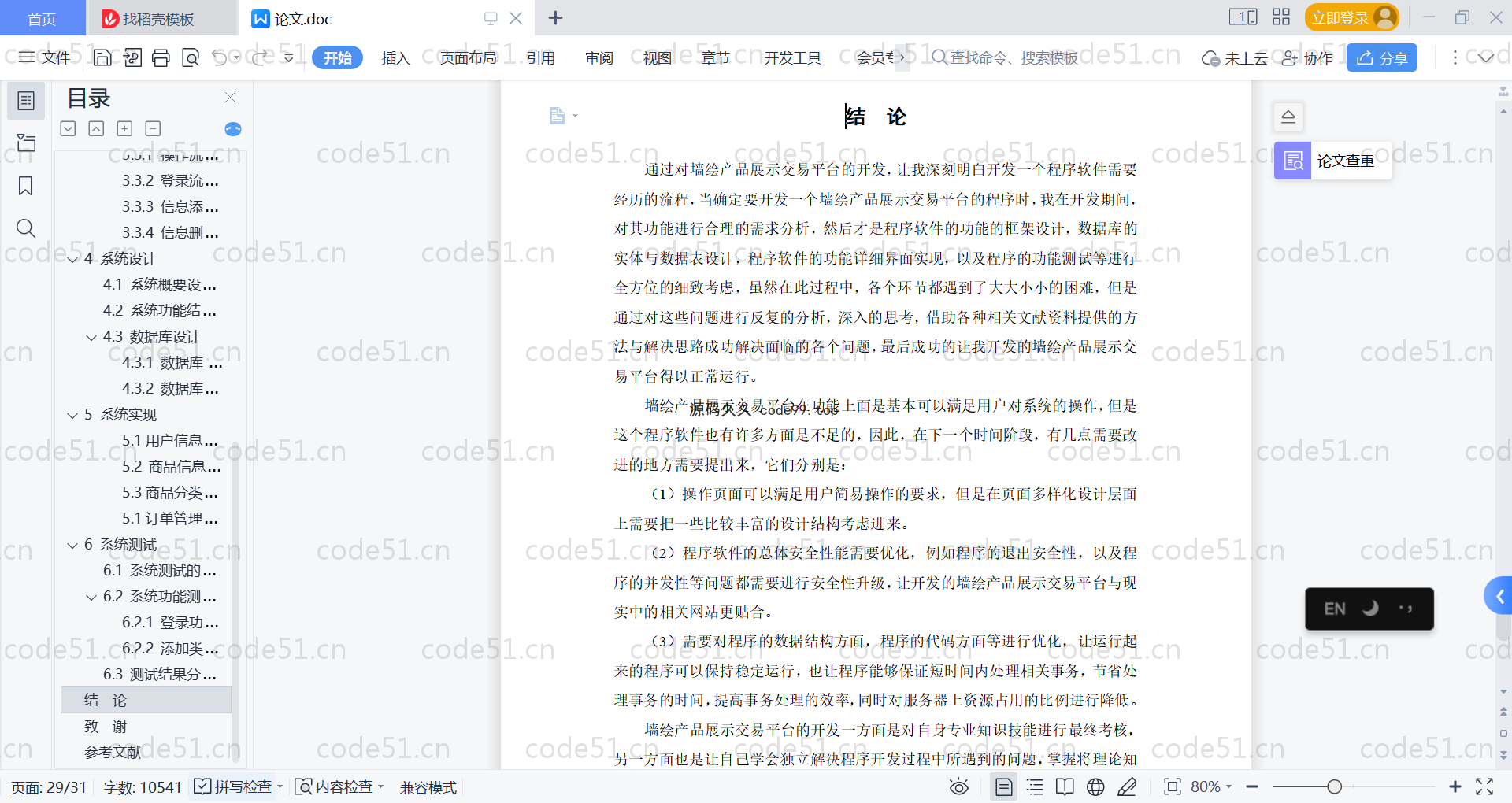Expand the ribbon with the chevron arrow
The height and width of the screenshot is (803, 1512).
tap(1486, 57)
